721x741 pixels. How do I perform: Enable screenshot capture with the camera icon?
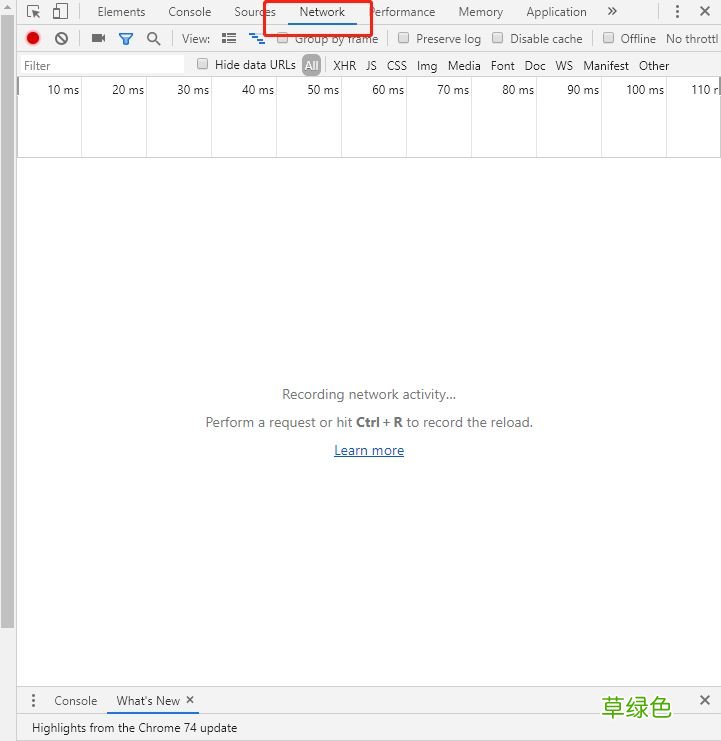[98, 38]
